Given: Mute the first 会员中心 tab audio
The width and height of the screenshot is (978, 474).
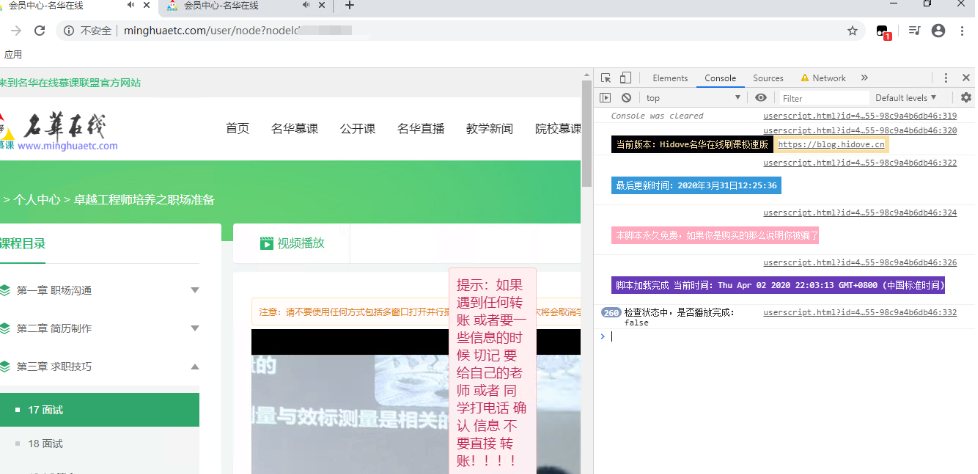Looking at the screenshot, I should pyautogui.click(x=130, y=5).
